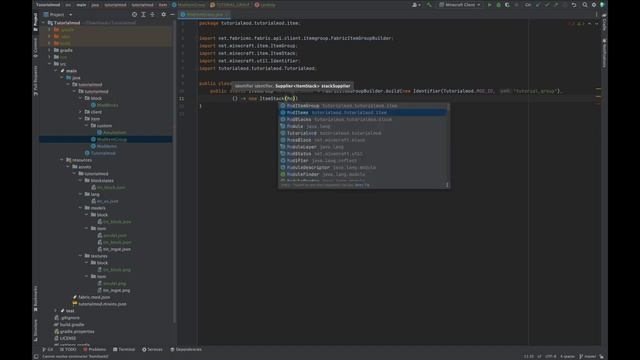Collapse the resources folder node
This screenshot has height=360, width=640.
coord(62,160)
